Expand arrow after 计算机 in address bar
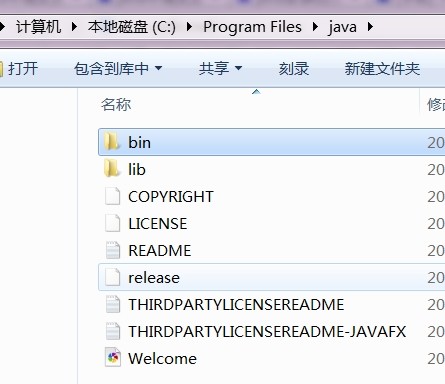The width and height of the screenshot is (445, 384). pos(74,27)
